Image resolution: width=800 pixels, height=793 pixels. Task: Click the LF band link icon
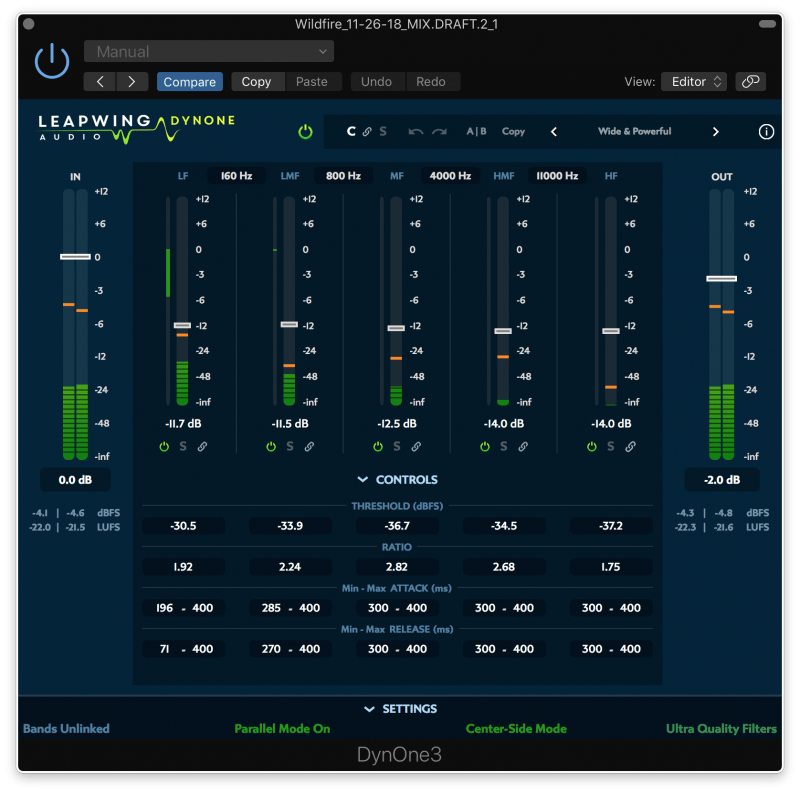coord(203,447)
